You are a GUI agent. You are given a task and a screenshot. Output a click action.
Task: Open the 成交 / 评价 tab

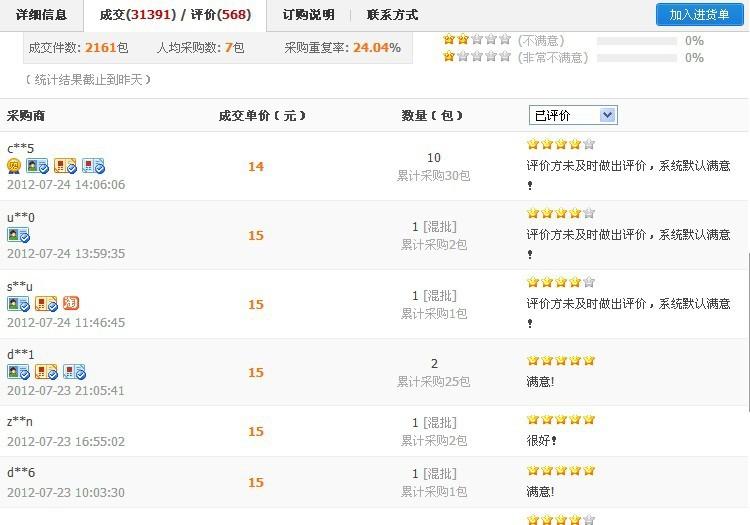coord(175,15)
